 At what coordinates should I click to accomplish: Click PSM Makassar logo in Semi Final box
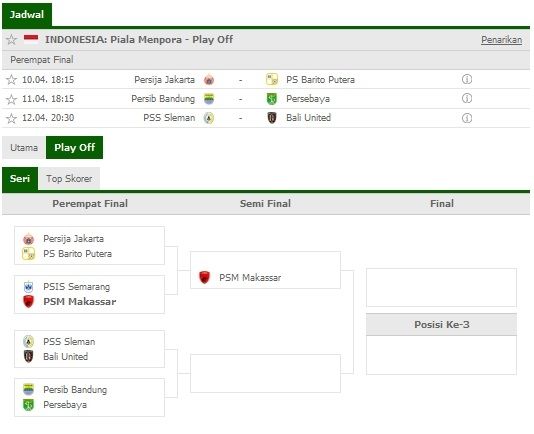click(204, 277)
